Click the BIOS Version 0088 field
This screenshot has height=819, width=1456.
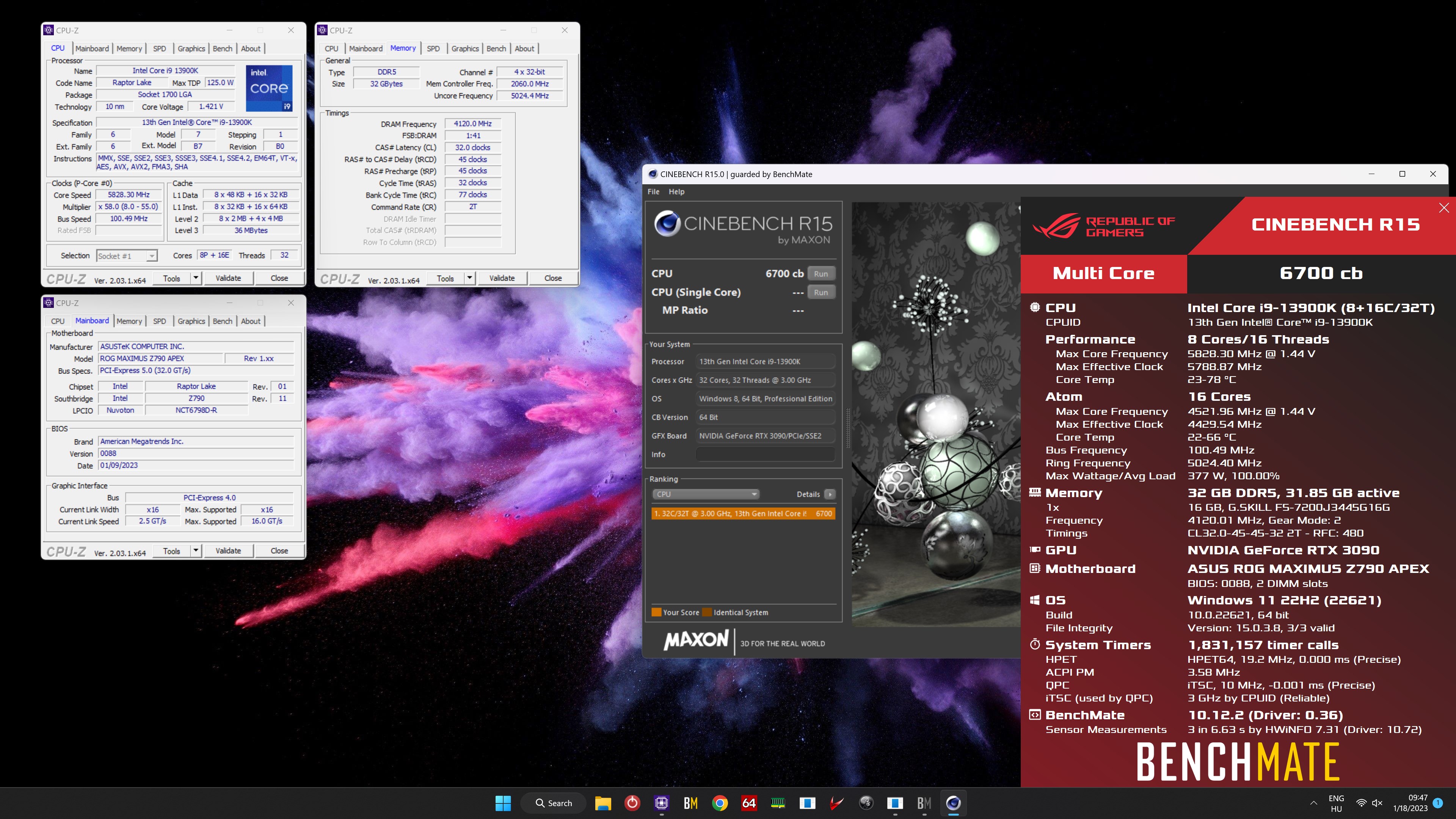pos(196,453)
